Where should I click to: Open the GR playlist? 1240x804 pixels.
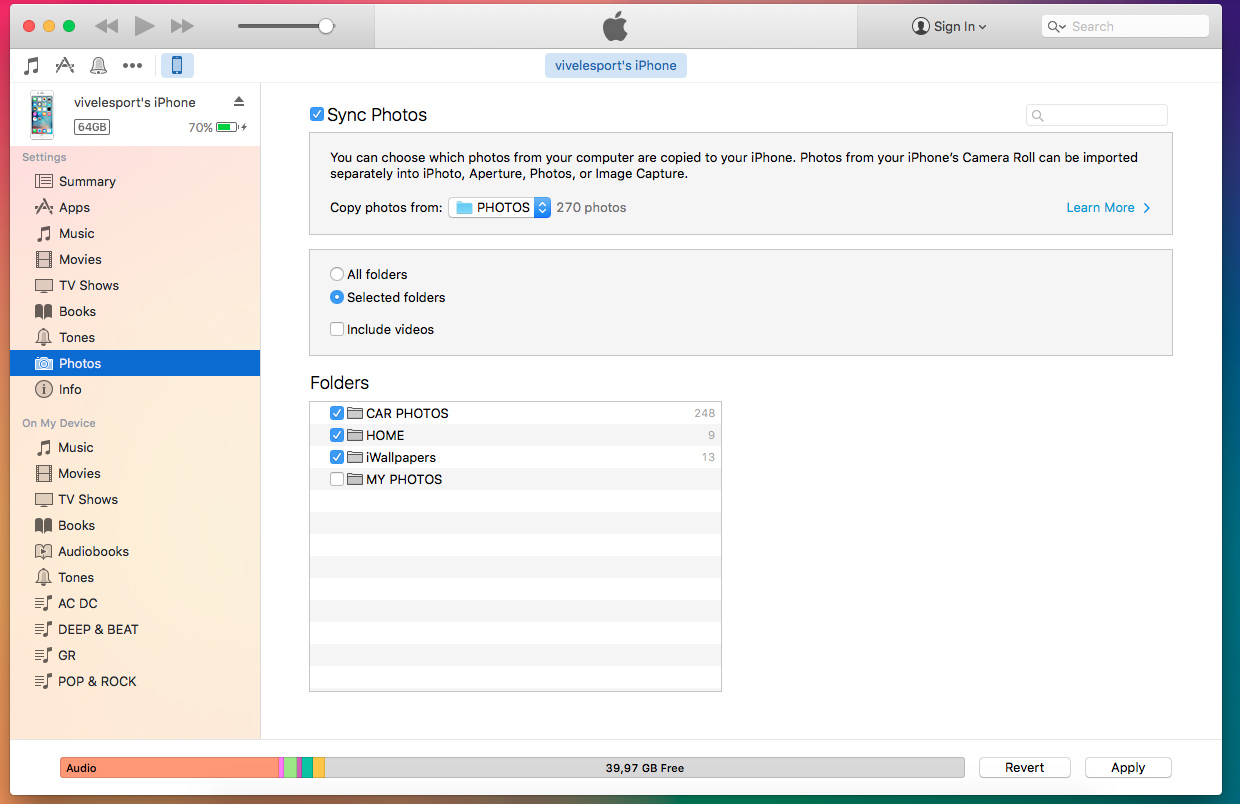(135, 655)
